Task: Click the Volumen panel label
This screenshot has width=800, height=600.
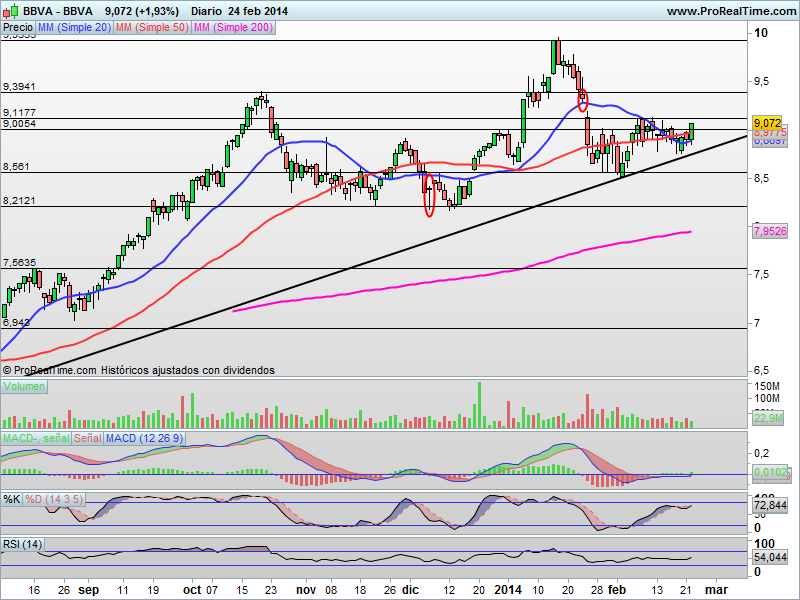Action: point(24,386)
